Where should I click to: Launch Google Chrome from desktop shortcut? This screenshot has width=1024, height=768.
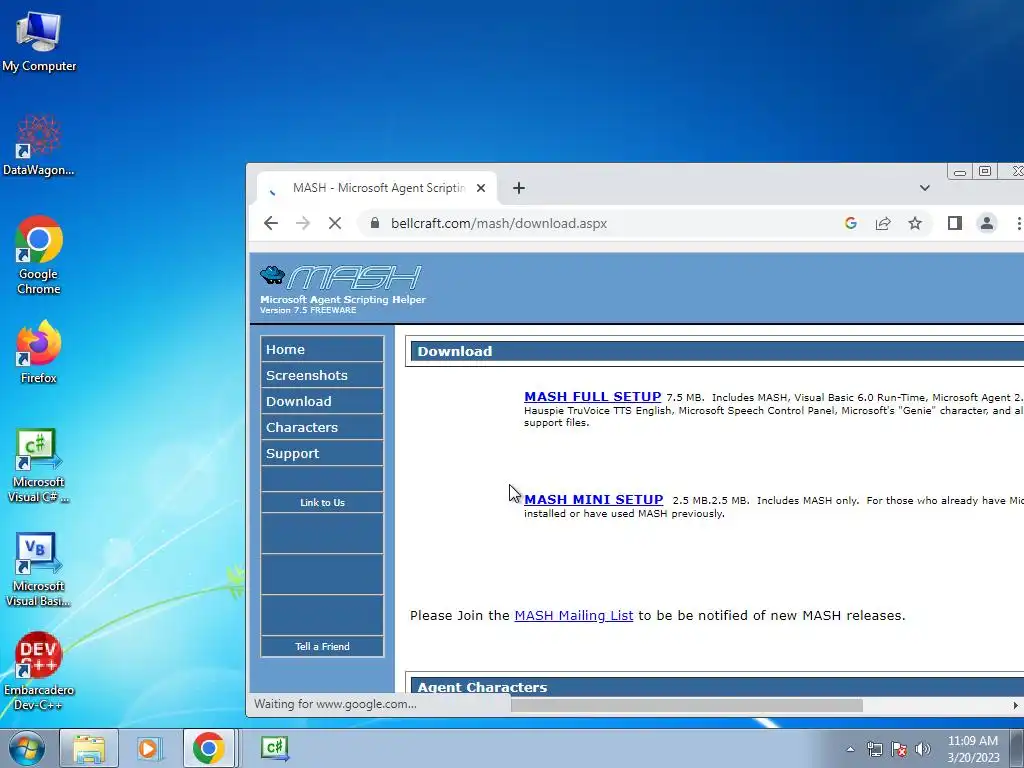[x=39, y=255]
